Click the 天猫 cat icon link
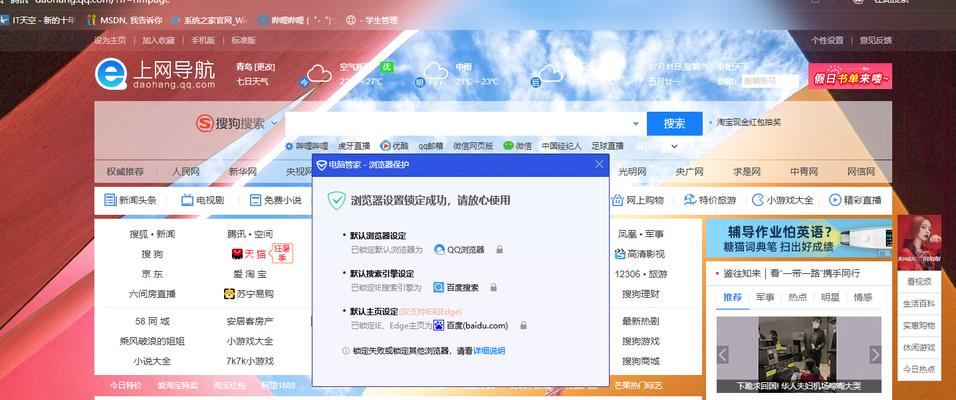This screenshot has width=956, height=400. 238,254
